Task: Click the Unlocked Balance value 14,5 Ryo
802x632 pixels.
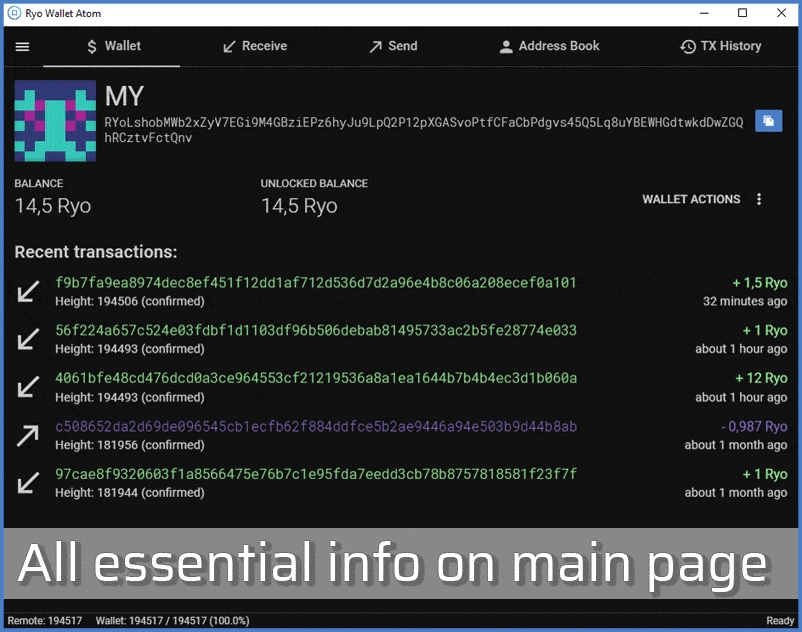Action: coord(299,206)
